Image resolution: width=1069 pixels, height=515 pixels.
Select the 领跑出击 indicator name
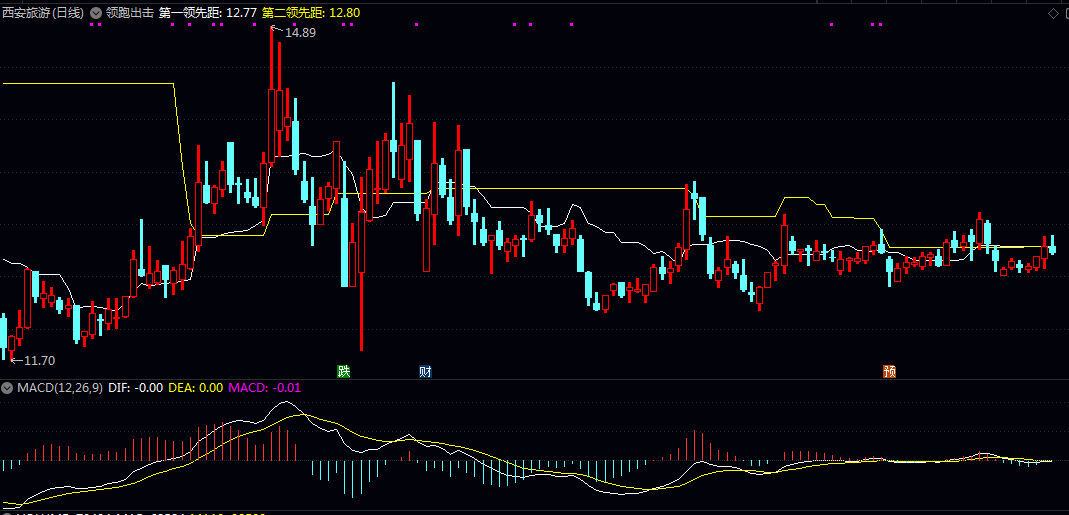pyautogui.click(x=130, y=13)
